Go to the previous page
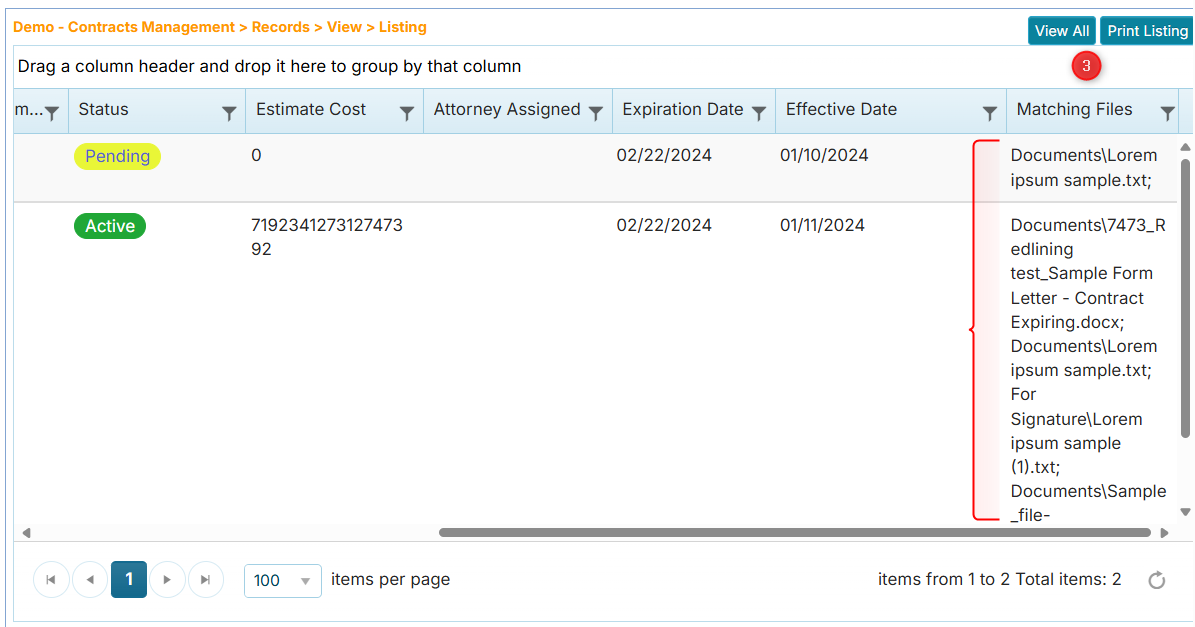The height and width of the screenshot is (627, 1195). coord(89,579)
